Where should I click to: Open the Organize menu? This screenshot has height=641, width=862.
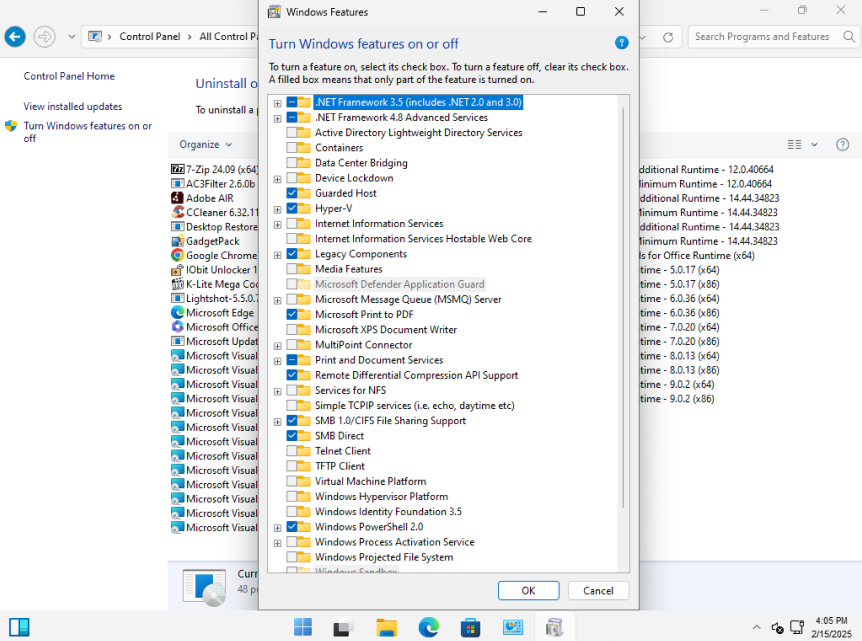click(x=206, y=145)
